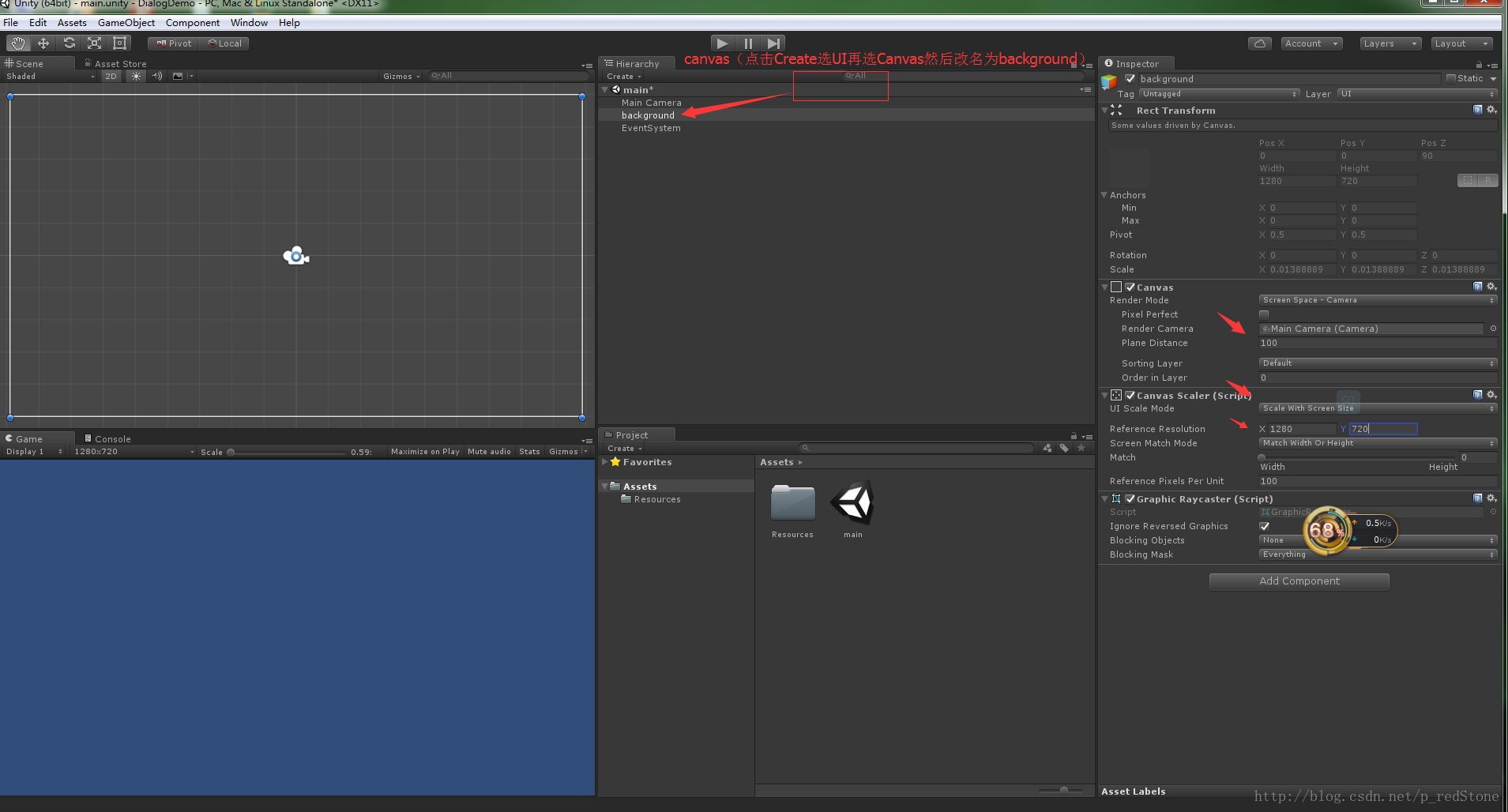Click the Add Component button
Screen dimensions: 1508x812
click(x=1299, y=581)
